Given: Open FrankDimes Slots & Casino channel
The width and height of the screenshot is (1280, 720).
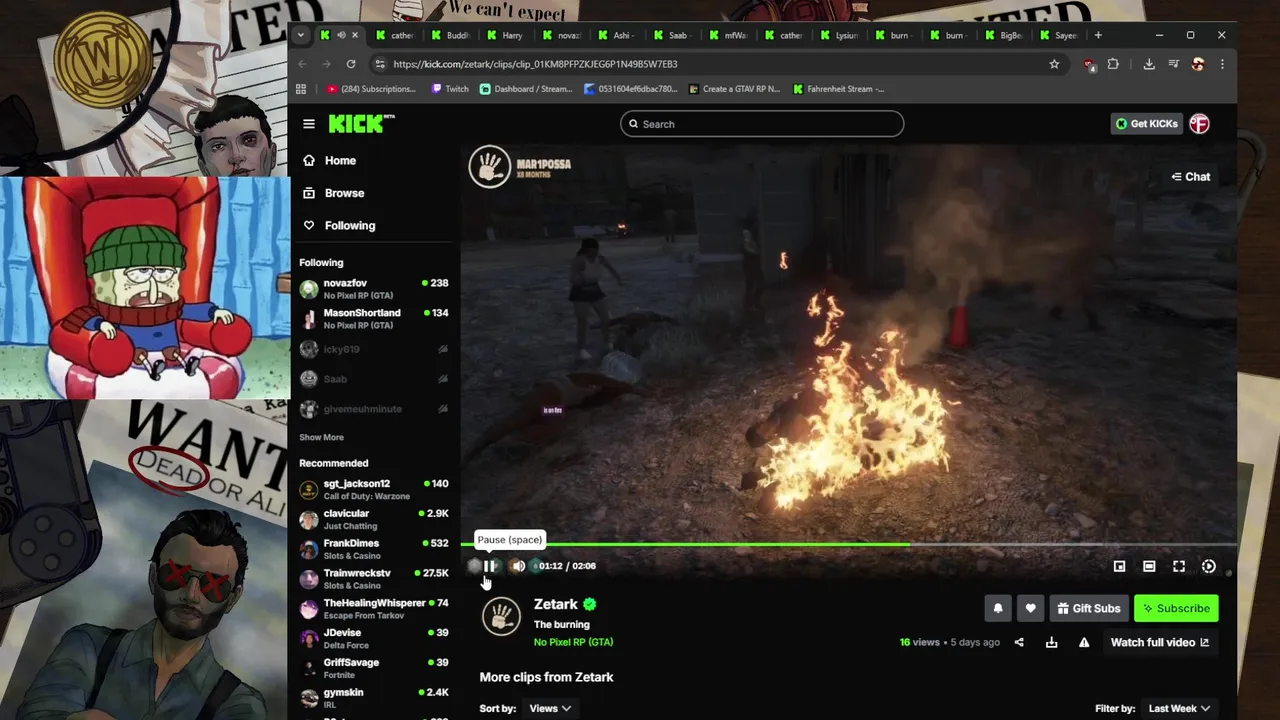Looking at the screenshot, I should (374, 549).
